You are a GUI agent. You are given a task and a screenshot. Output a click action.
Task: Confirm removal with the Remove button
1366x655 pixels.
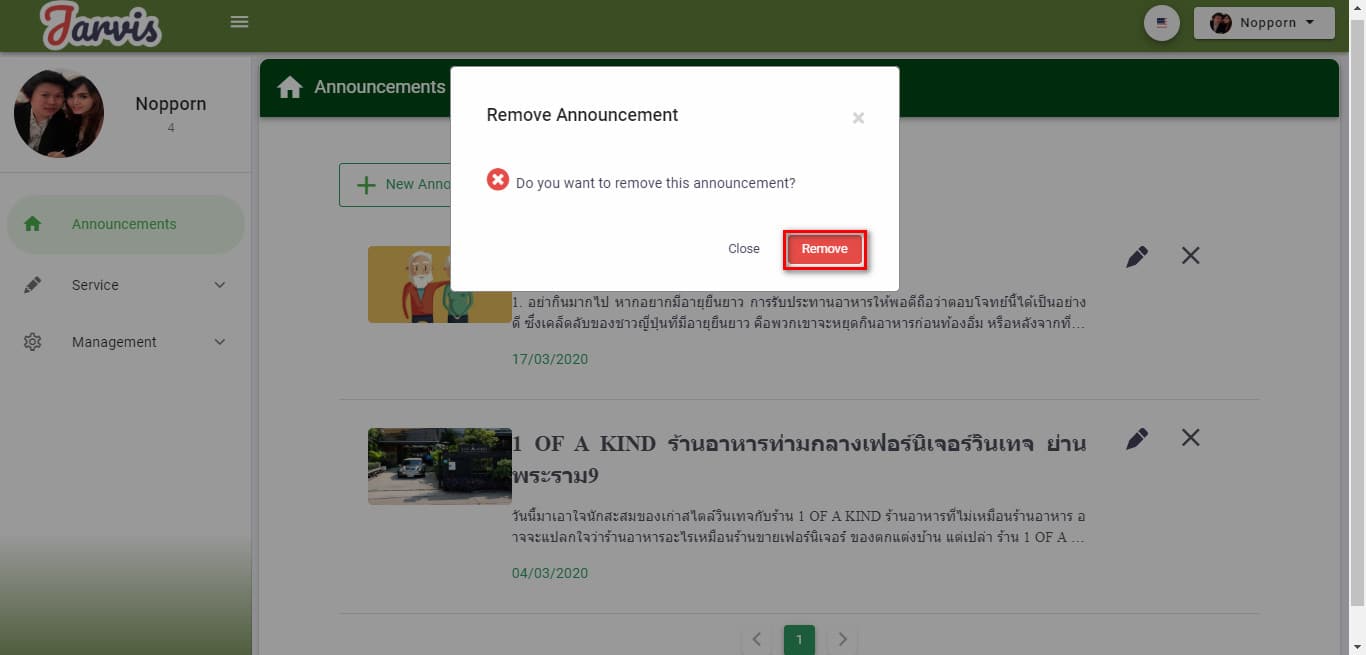pyautogui.click(x=824, y=249)
